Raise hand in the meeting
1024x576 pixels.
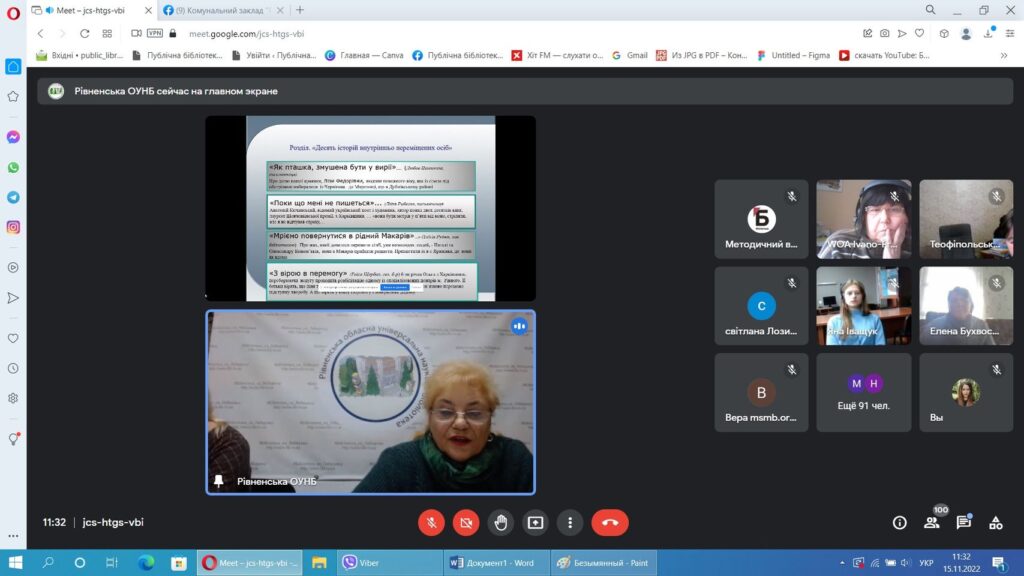[500, 522]
